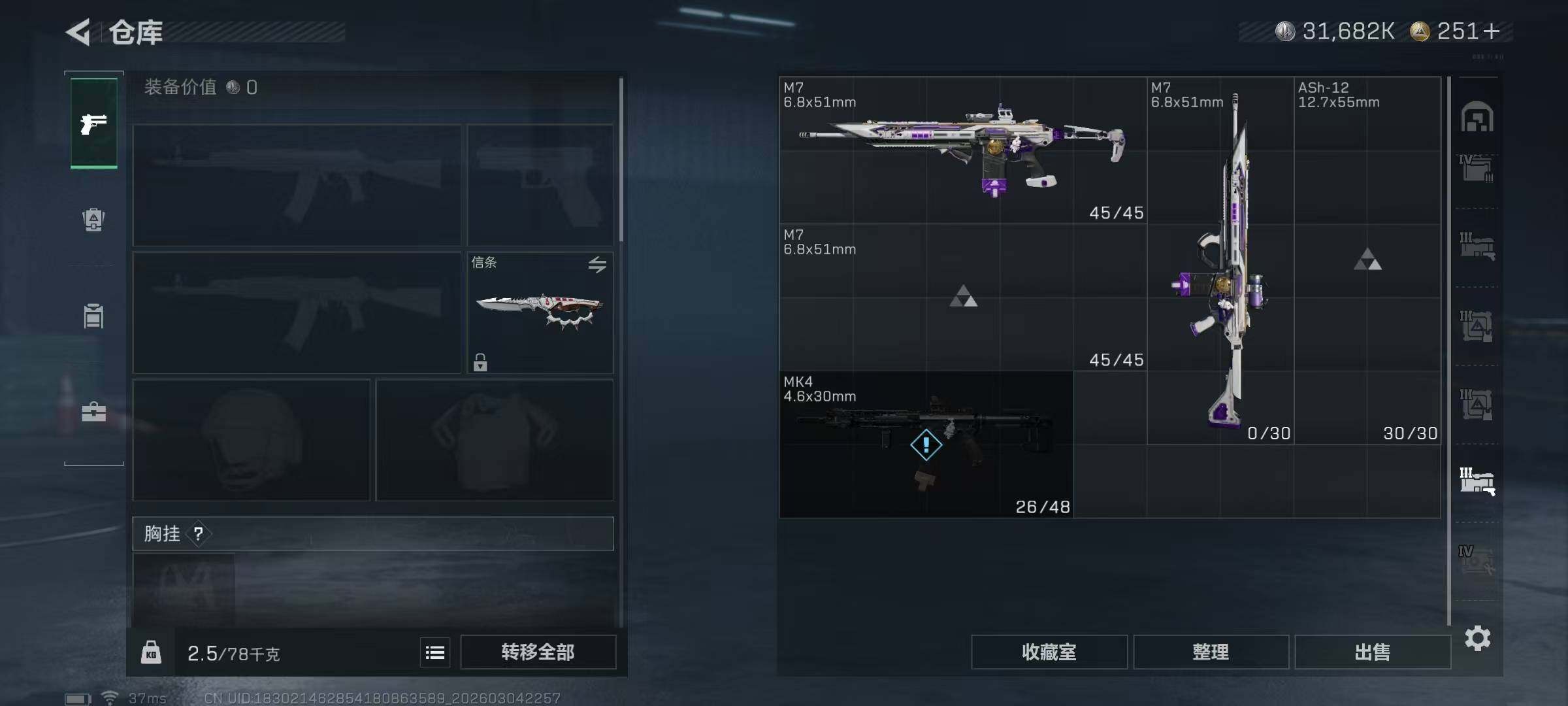This screenshot has height=706, width=1568.
Task: Select the weapons loadout tab with pistol icon
Action: pyautogui.click(x=94, y=123)
